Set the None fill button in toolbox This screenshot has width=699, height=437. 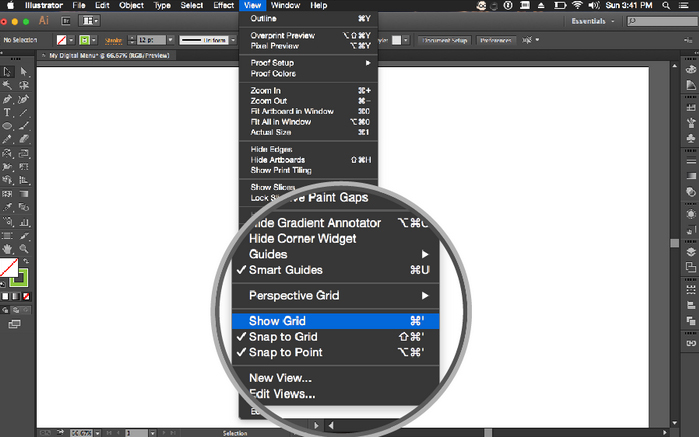[x=26, y=297]
